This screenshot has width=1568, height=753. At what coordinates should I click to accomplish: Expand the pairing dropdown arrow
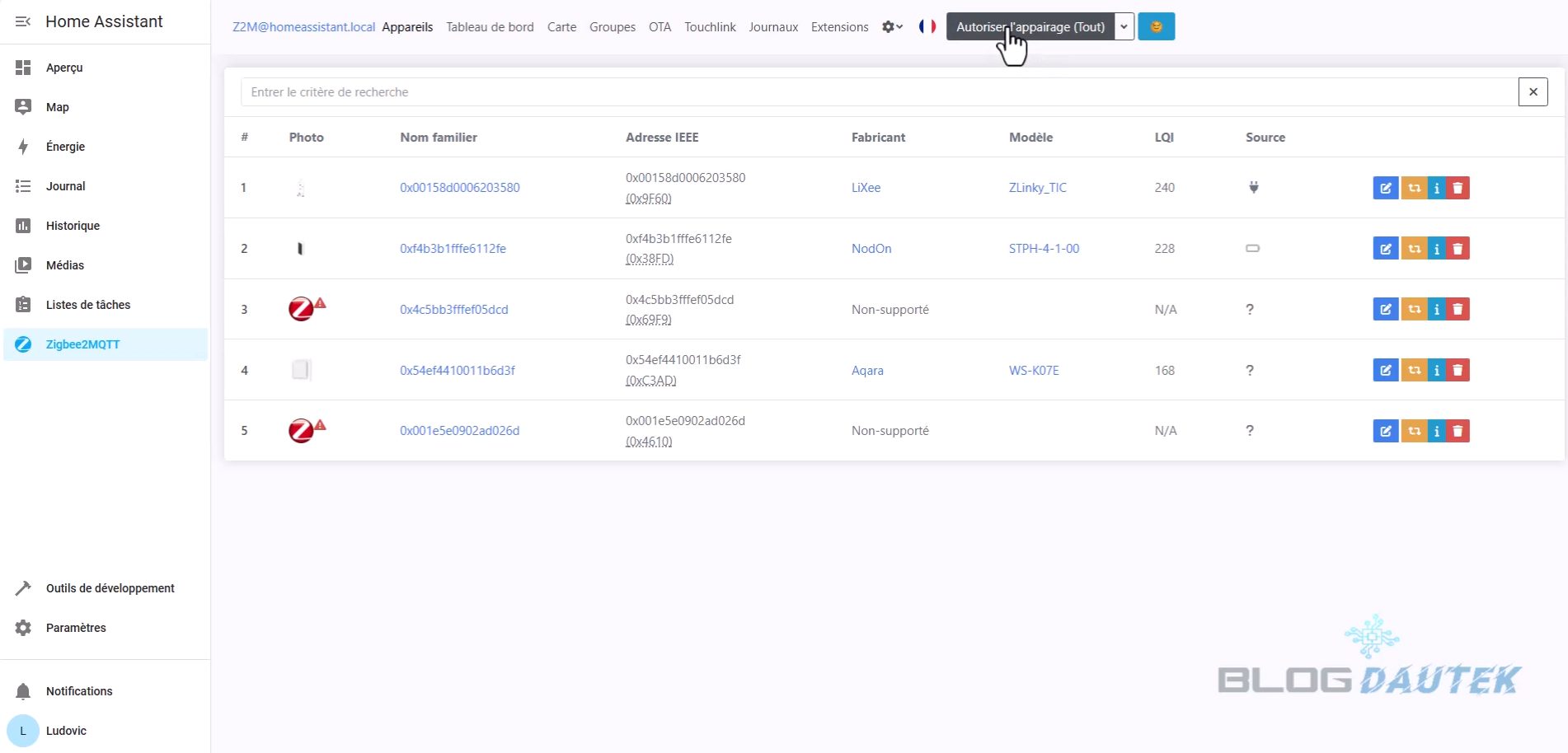1124,26
